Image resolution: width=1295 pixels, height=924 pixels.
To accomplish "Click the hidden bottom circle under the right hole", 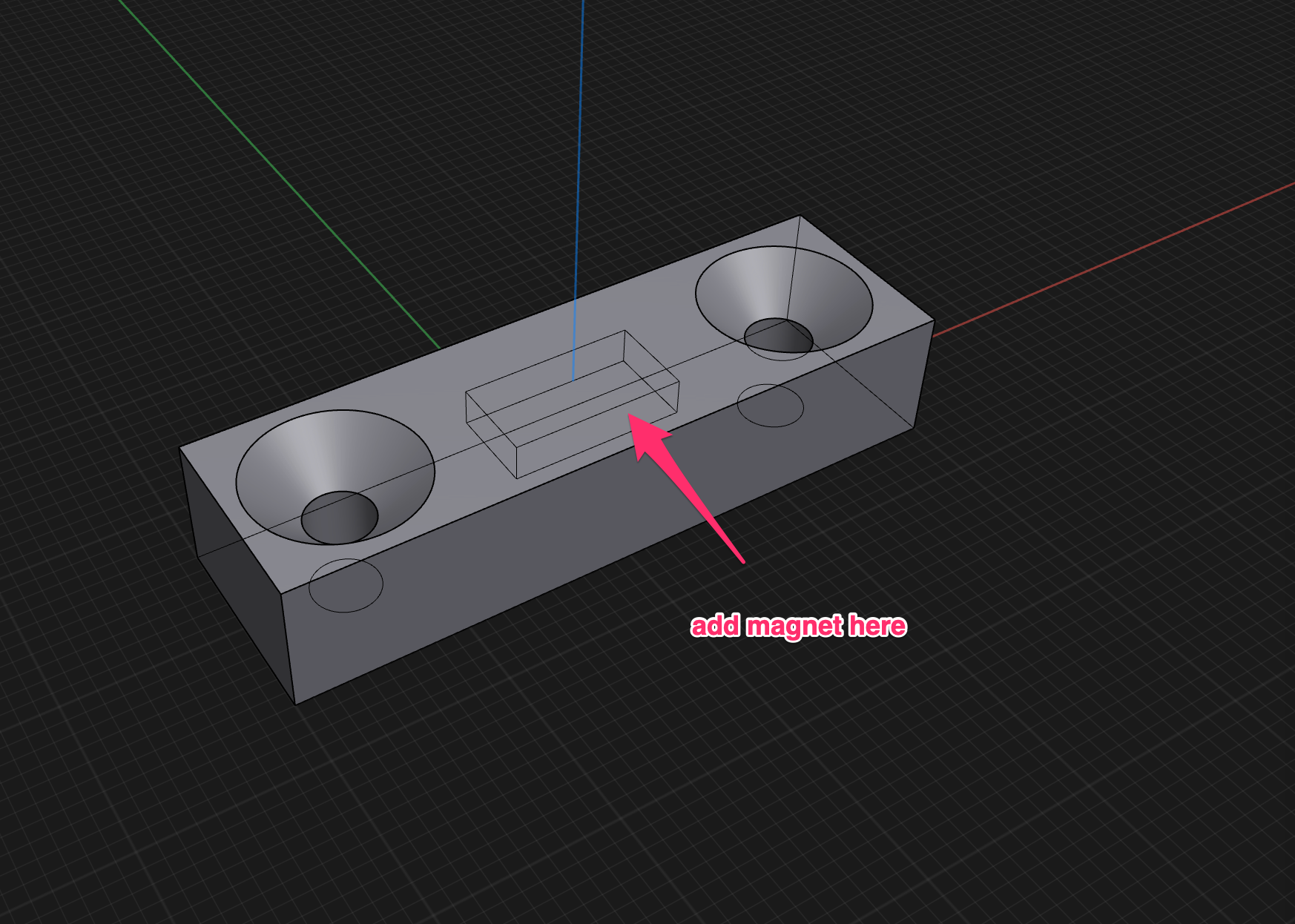I will pos(771,406).
